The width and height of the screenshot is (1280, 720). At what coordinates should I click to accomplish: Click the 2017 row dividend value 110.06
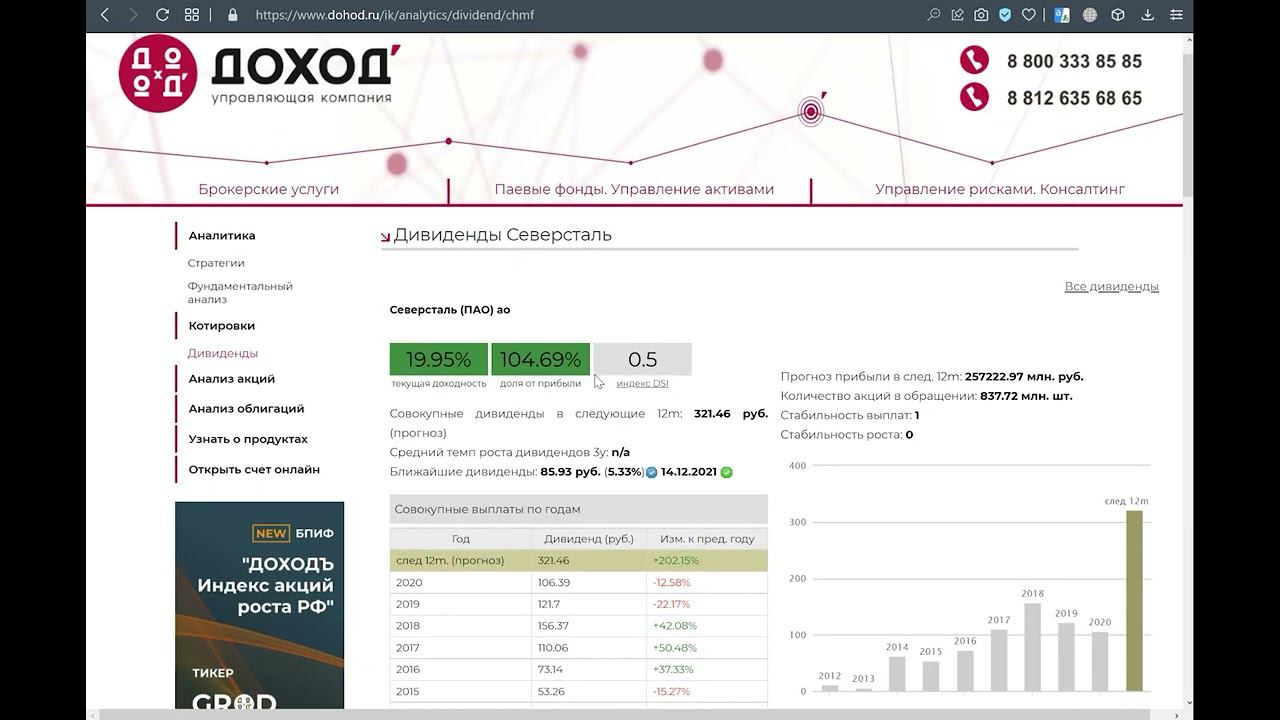tap(554, 648)
